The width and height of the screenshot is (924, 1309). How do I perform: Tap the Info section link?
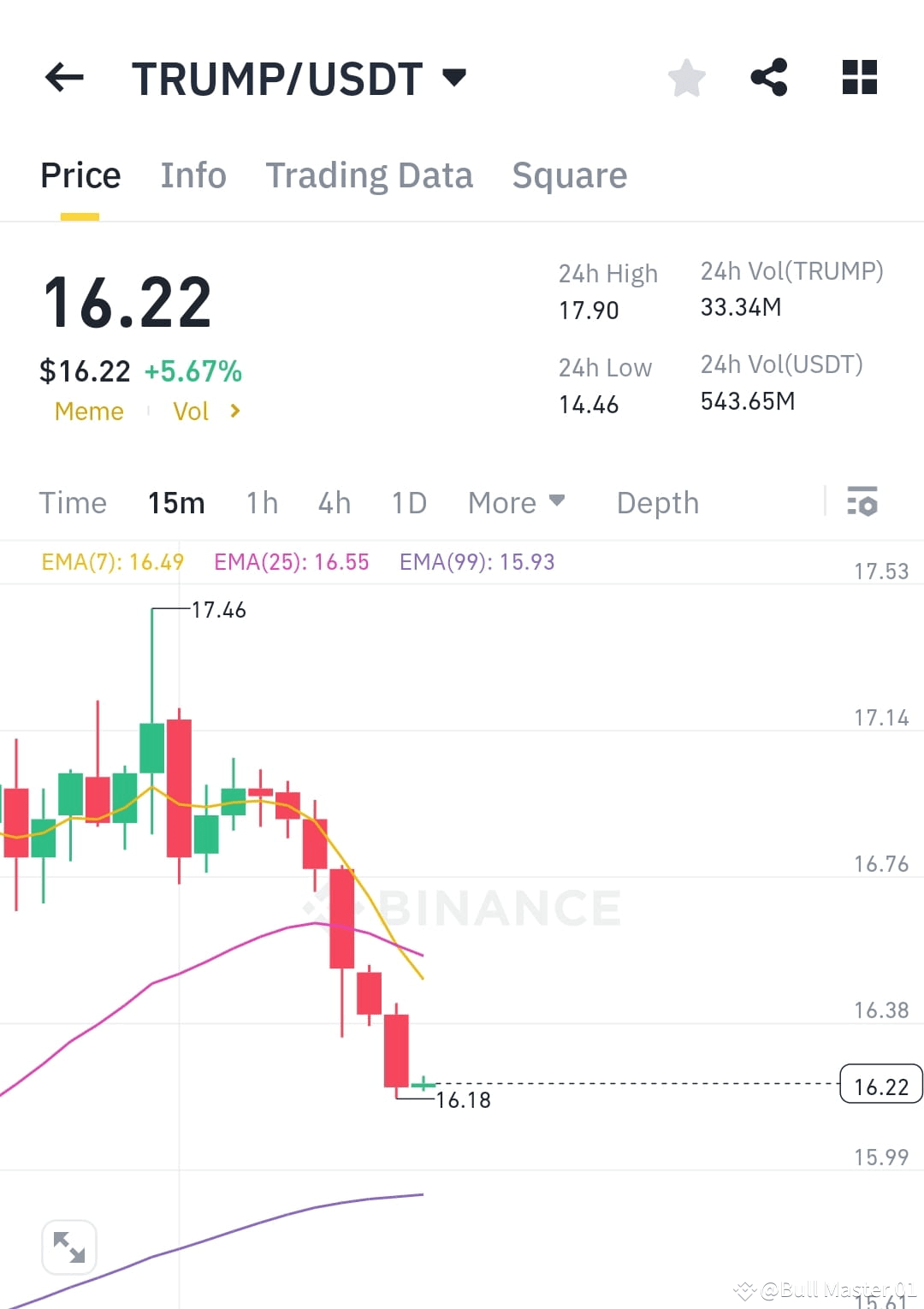point(192,175)
